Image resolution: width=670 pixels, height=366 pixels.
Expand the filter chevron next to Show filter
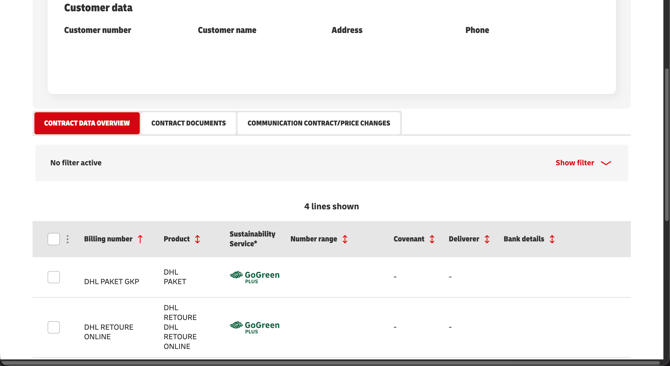point(606,163)
